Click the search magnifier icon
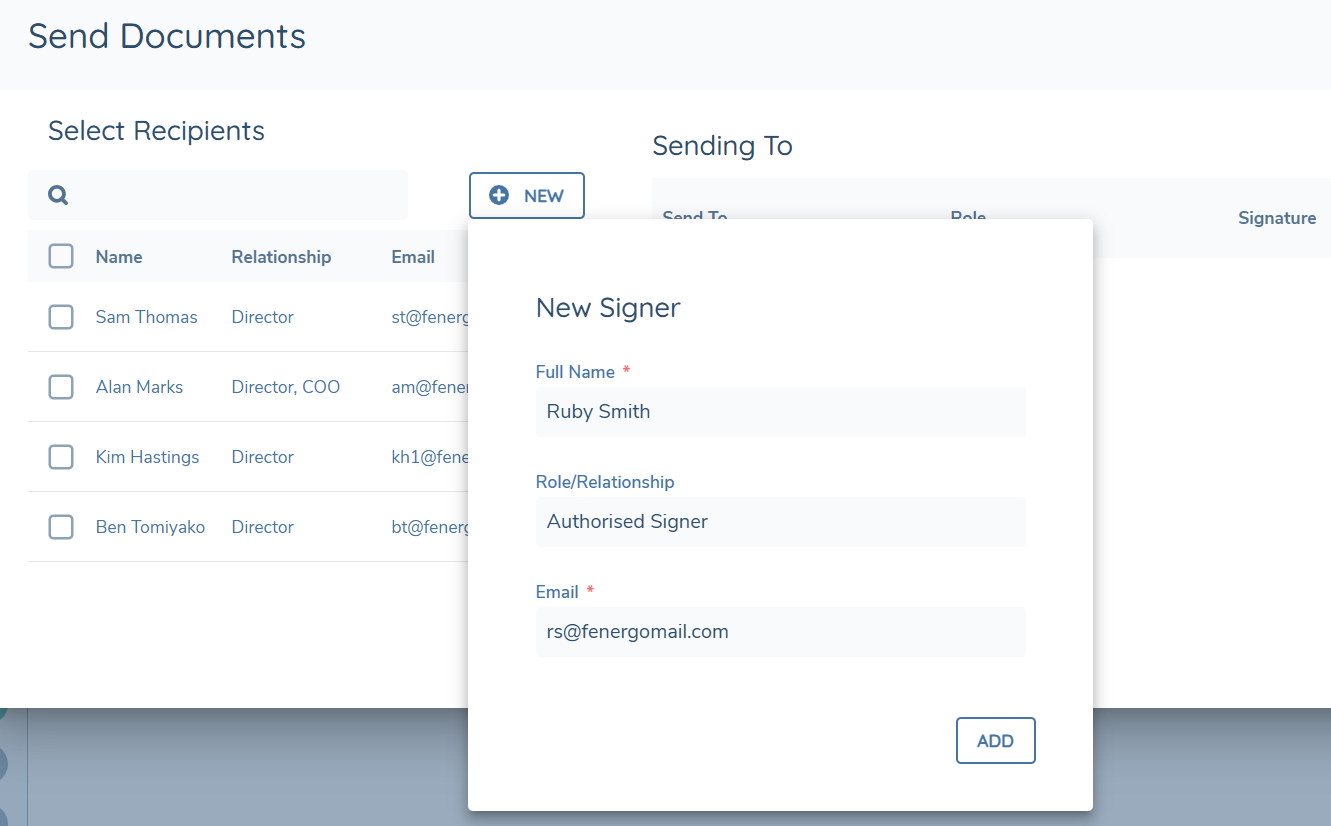 (58, 195)
